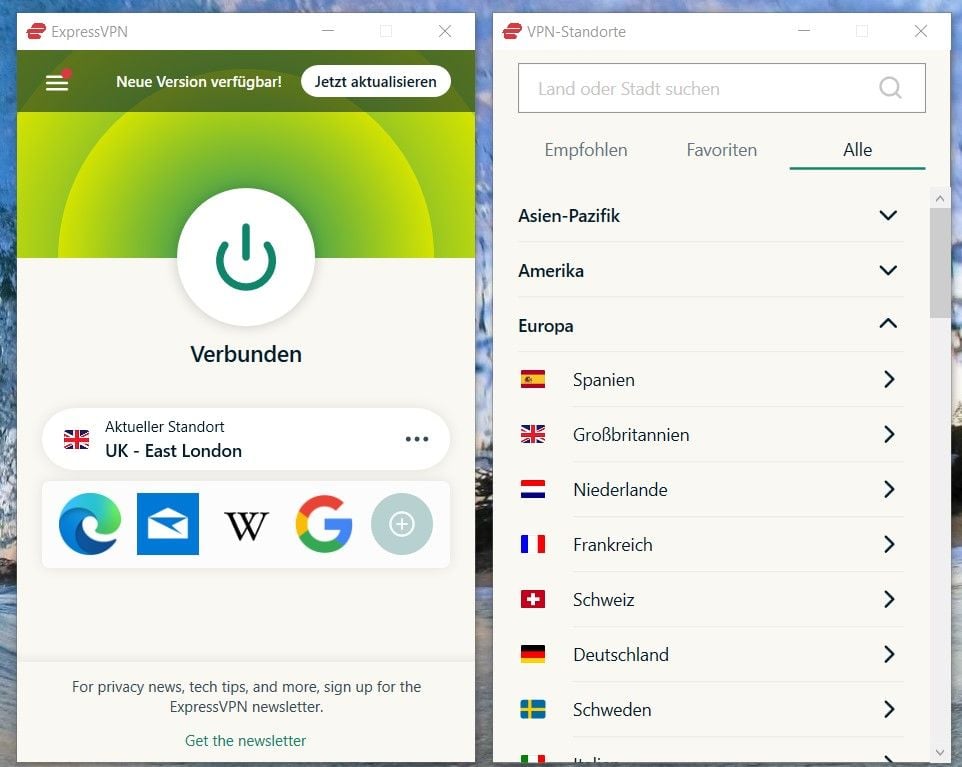The height and width of the screenshot is (767, 962).
Task: Follow the Get the newsletter link
Action: click(x=245, y=741)
